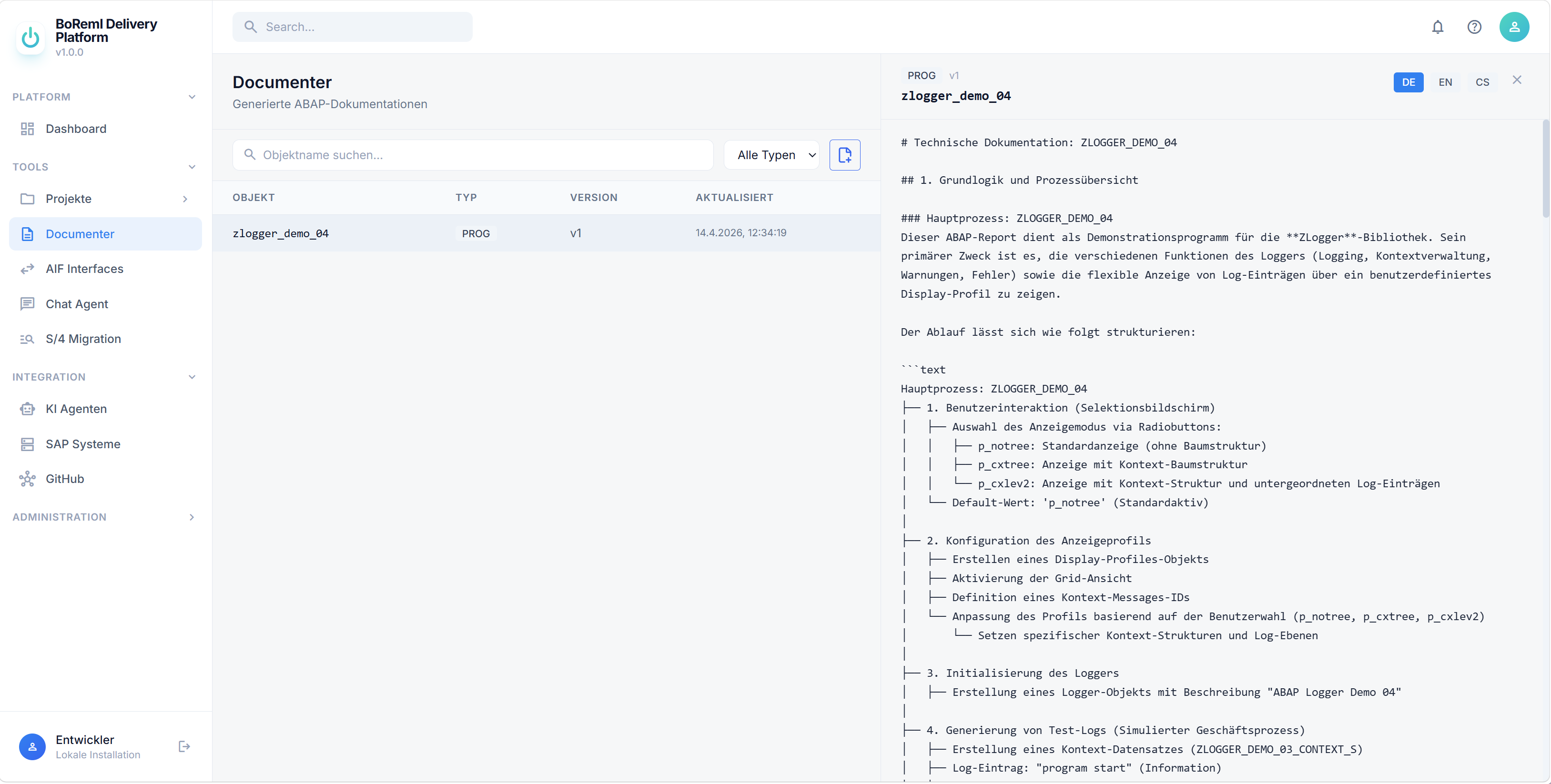Open the S/4 Migration tool

click(x=105, y=339)
